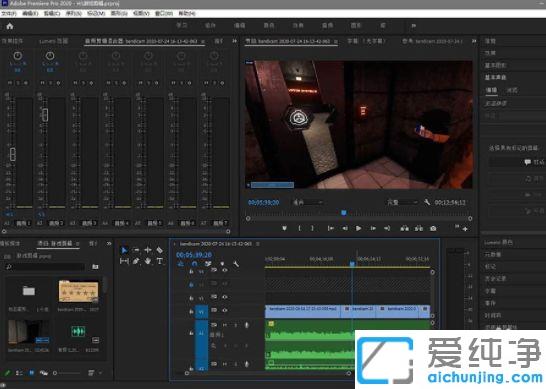Select the Pen tool
The image size is (546, 389).
(136, 261)
